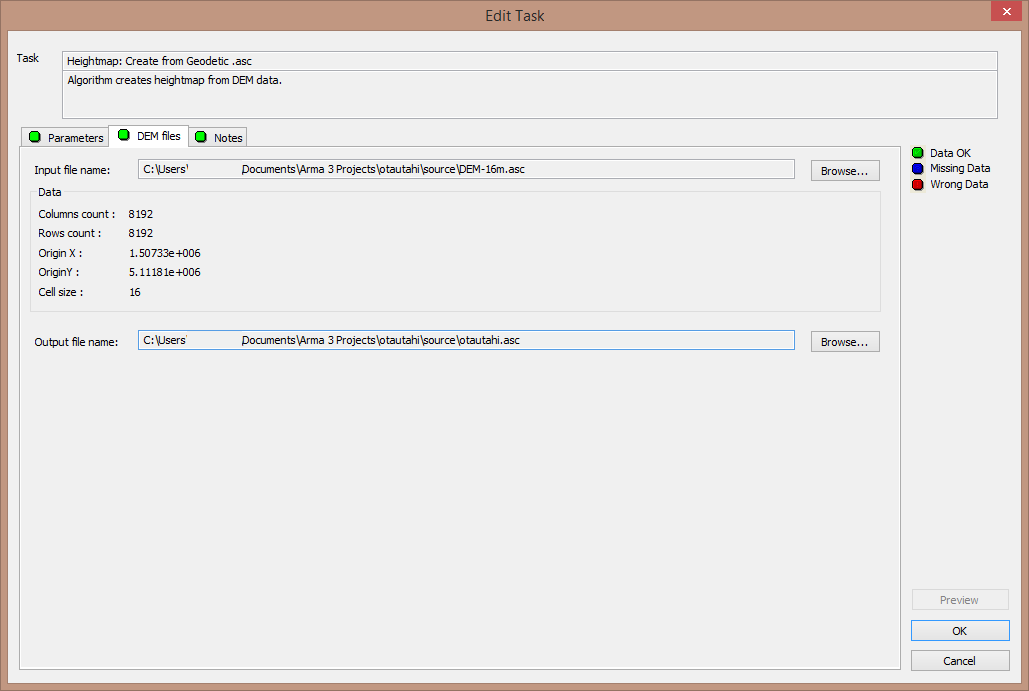The height and width of the screenshot is (691, 1029).
Task: Browse for the output file name
Action: tap(845, 342)
